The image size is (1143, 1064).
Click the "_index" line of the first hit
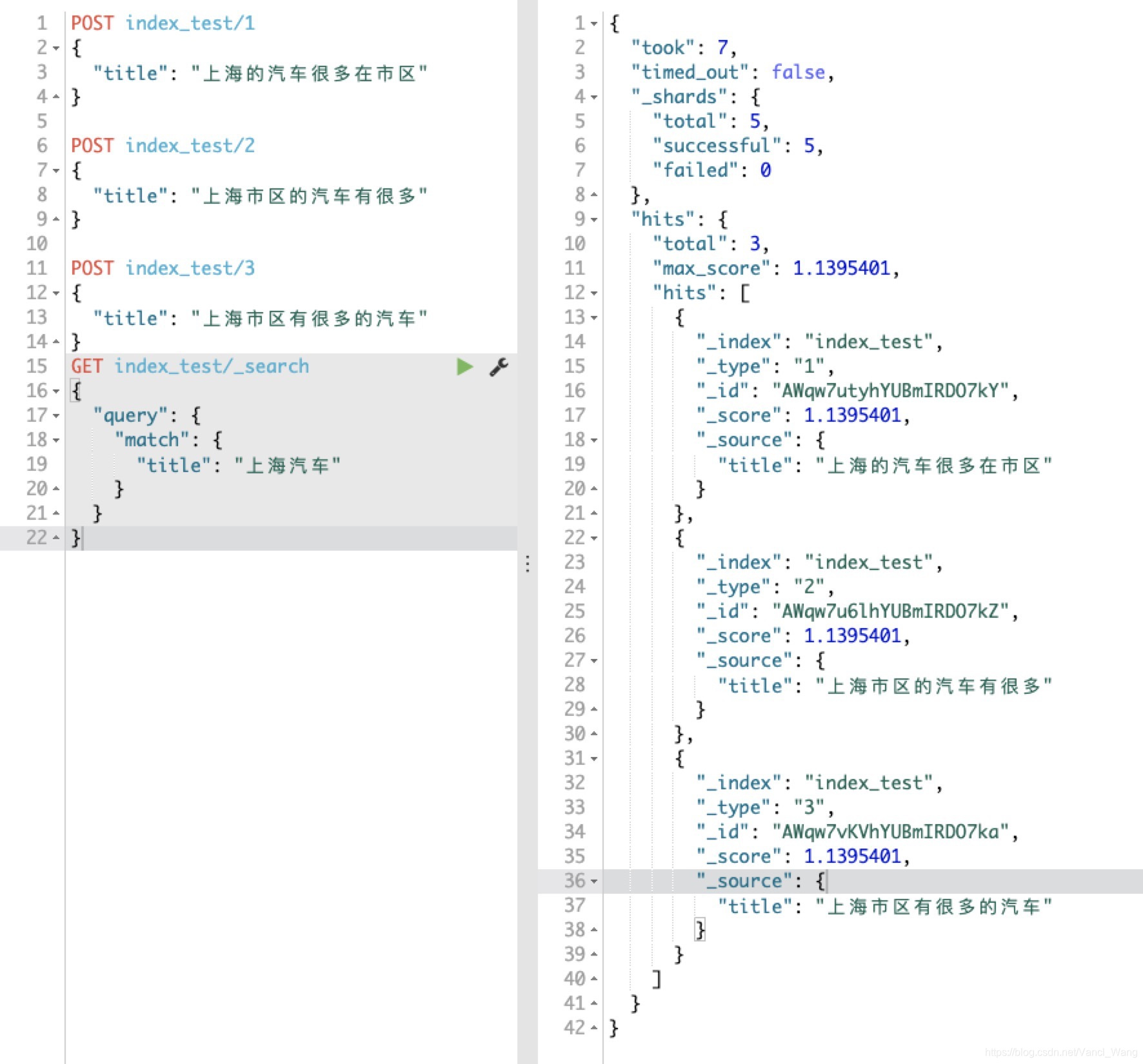[x=819, y=342]
